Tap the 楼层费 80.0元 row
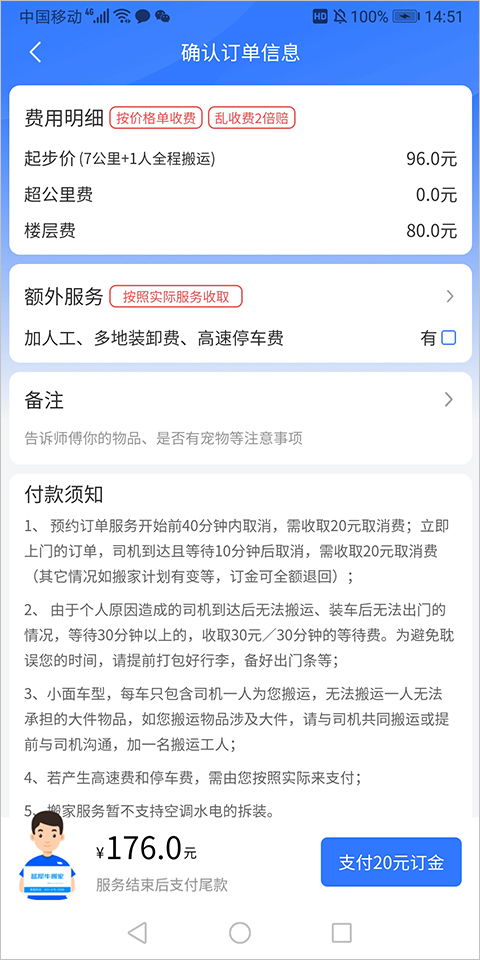 click(x=240, y=231)
